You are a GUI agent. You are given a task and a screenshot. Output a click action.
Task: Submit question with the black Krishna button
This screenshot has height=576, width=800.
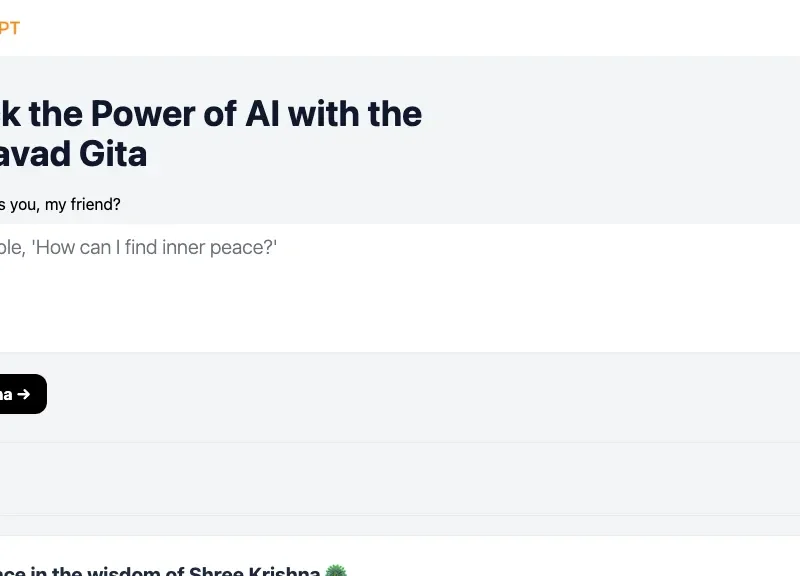(23, 394)
